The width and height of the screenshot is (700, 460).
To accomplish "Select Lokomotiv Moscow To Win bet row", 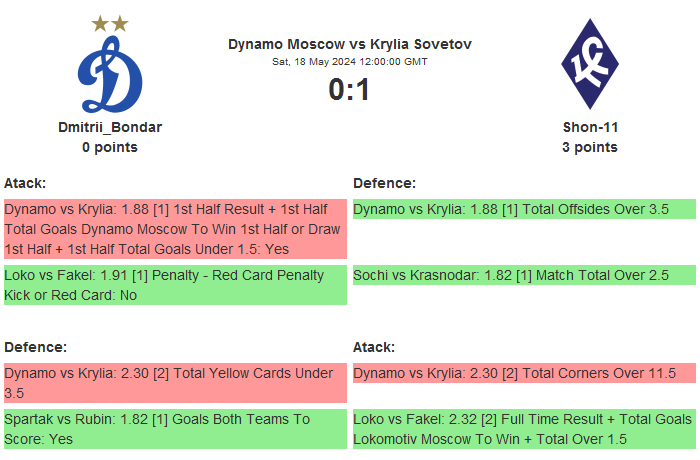I will point(524,429).
